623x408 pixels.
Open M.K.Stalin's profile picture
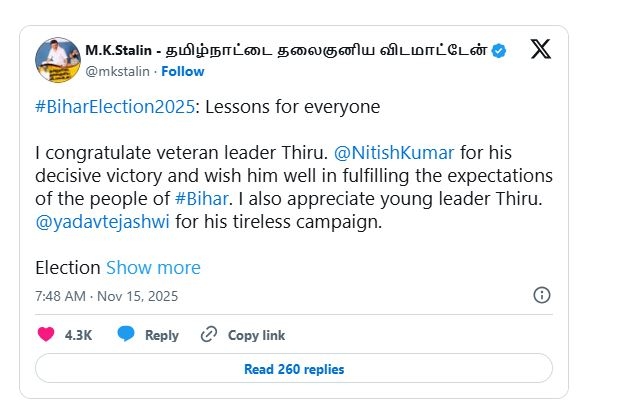click(58, 59)
